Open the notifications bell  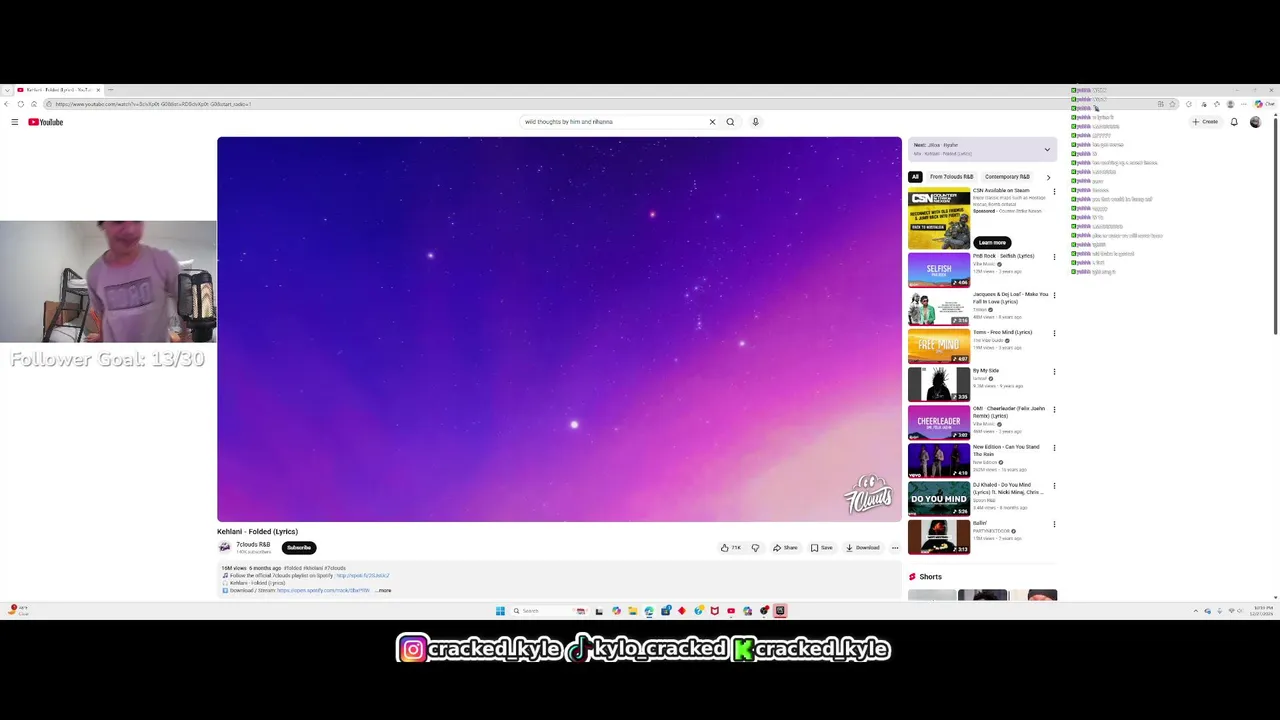click(1234, 122)
